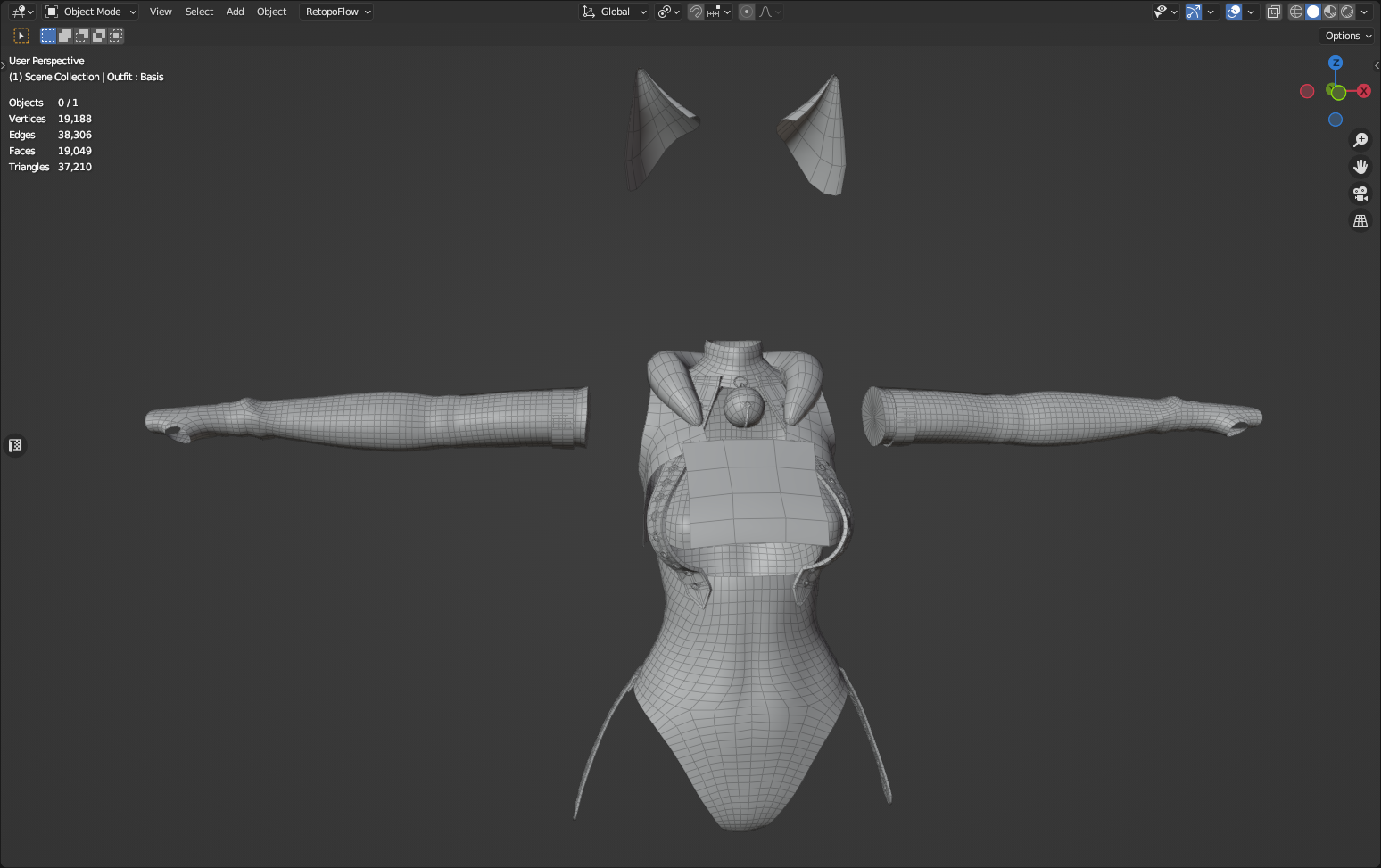Toggle X-ray display mode
Screen dimensions: 1381x868
[1274, 12]
